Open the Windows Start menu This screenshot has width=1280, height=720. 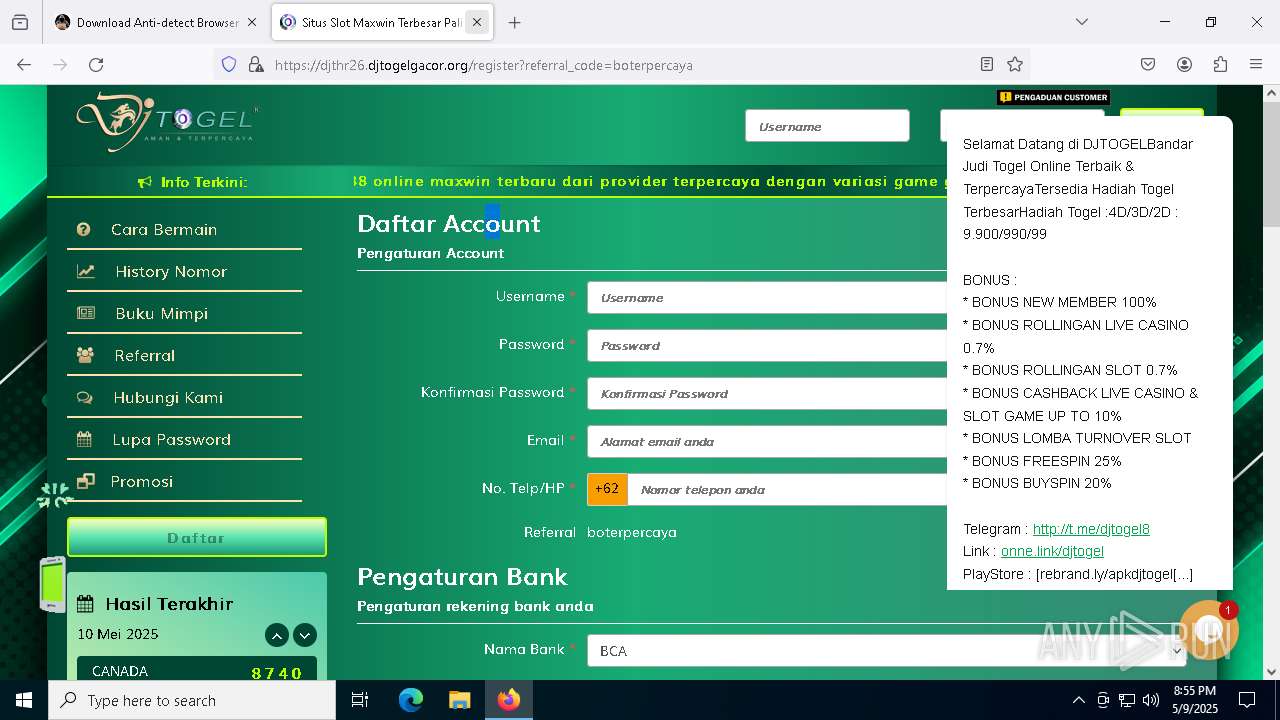point(24,700)
